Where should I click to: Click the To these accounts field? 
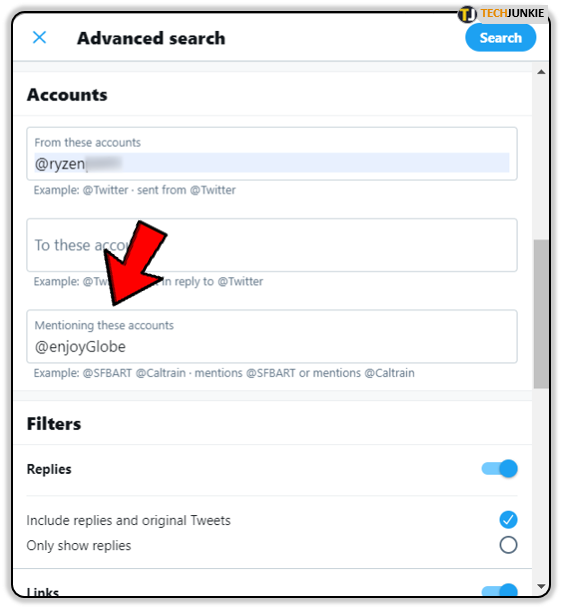tap(271, 245)
